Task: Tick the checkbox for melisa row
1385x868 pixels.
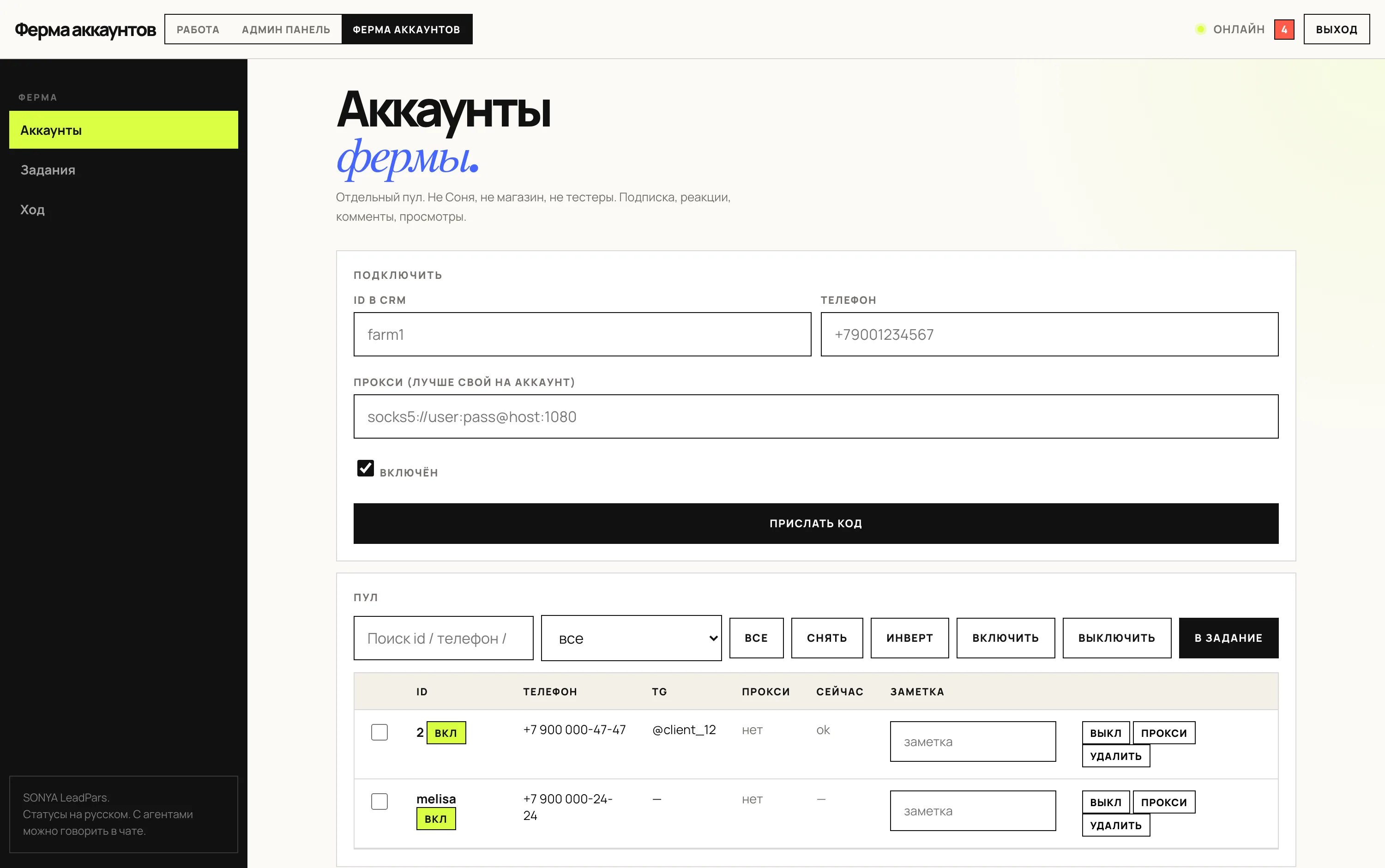Action: (x=379, y=802)
